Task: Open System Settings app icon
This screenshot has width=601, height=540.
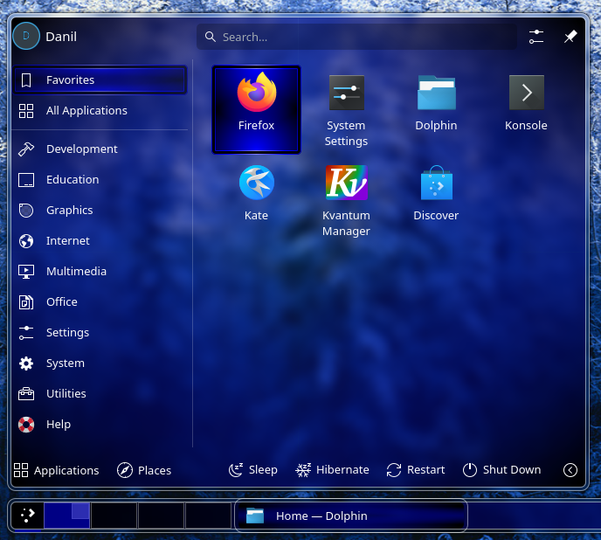Action: click(346, 92)
